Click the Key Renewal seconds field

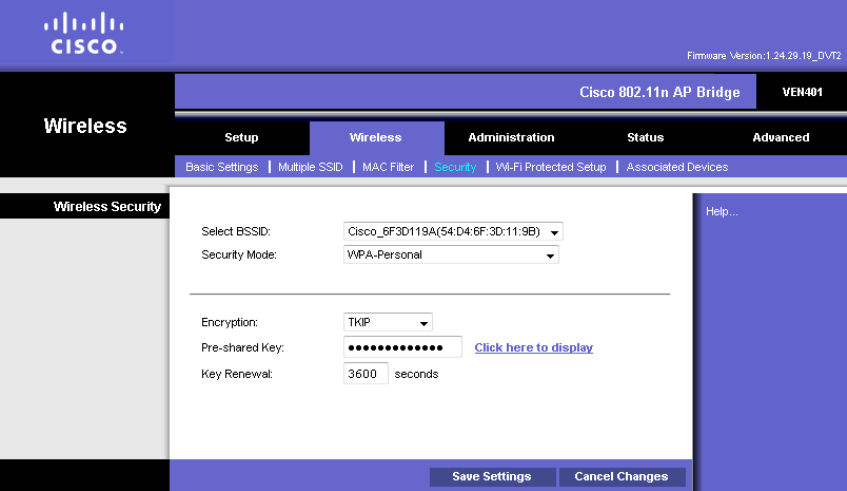pos(366,373)
